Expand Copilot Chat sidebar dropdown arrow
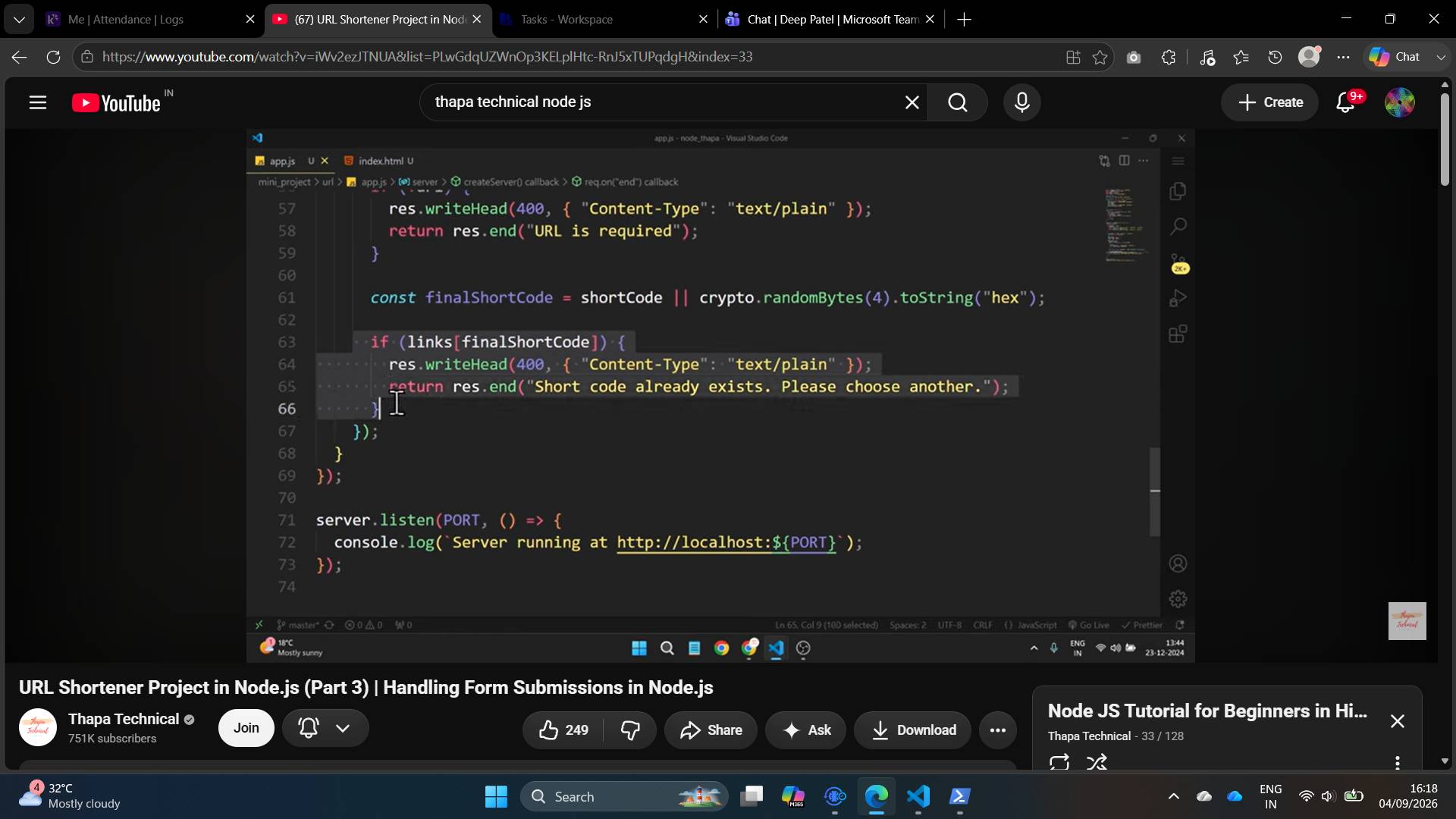This screenshot has width=1456, height=819. (x=1441, y=57)
